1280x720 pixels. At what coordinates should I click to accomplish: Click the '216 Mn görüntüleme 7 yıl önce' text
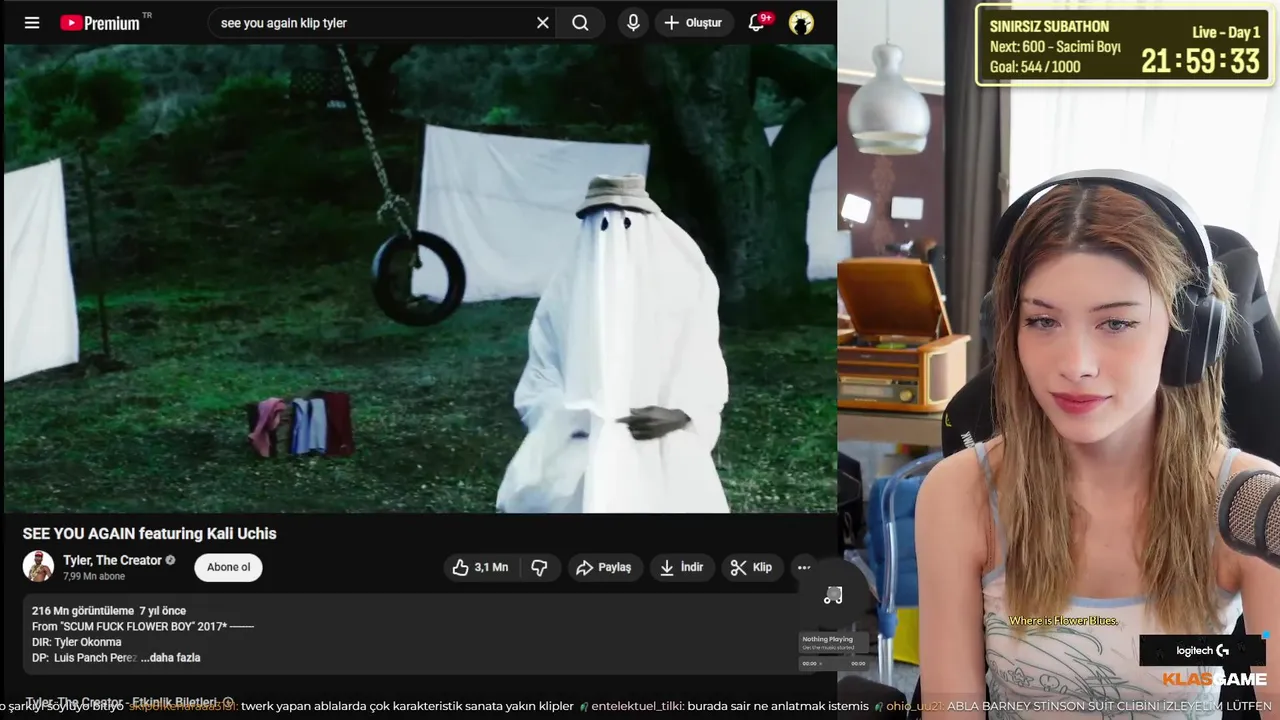click(x=109, y=611)
